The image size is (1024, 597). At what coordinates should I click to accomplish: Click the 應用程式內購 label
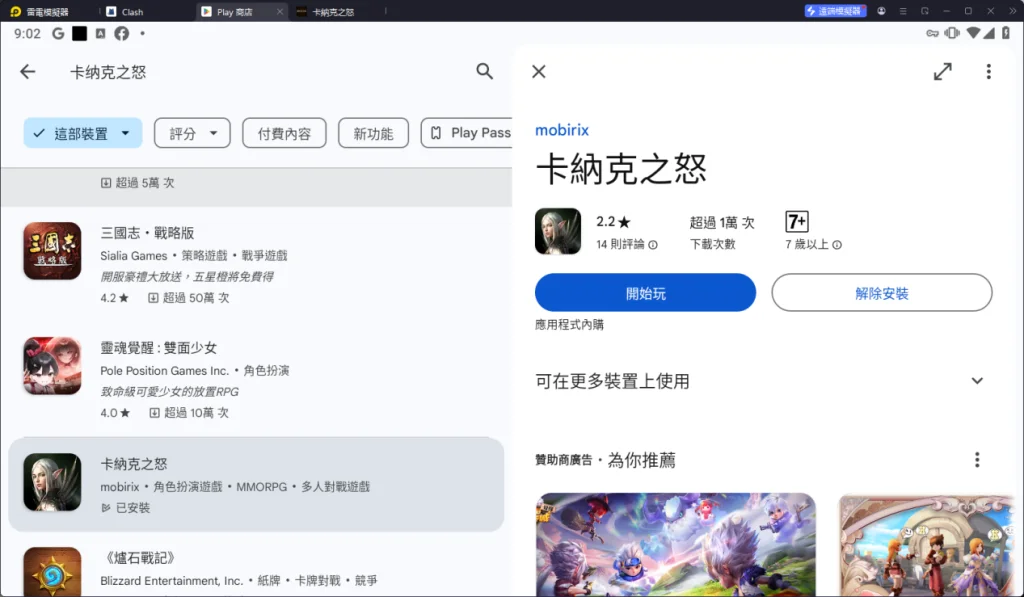tap(569, 325)
